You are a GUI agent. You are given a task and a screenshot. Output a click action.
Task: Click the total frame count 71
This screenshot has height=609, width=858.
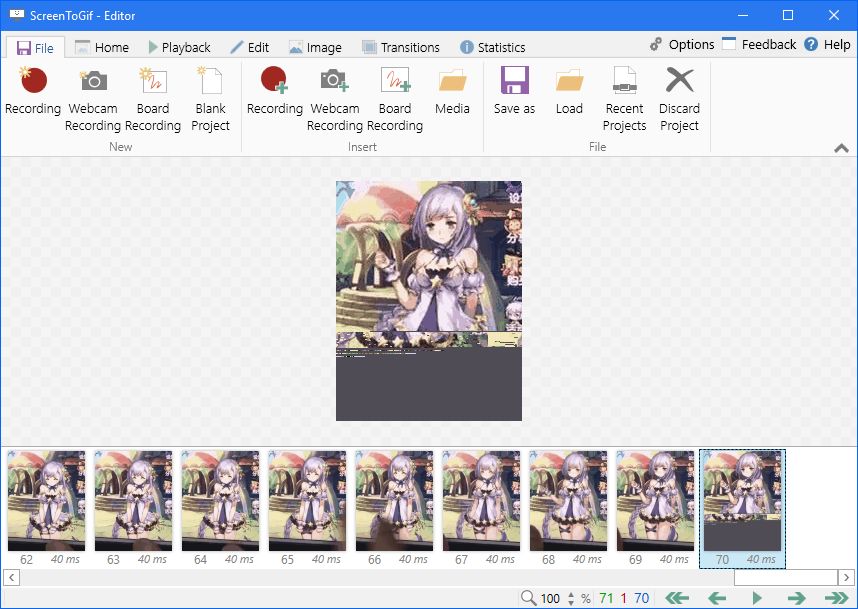[606, 598]
